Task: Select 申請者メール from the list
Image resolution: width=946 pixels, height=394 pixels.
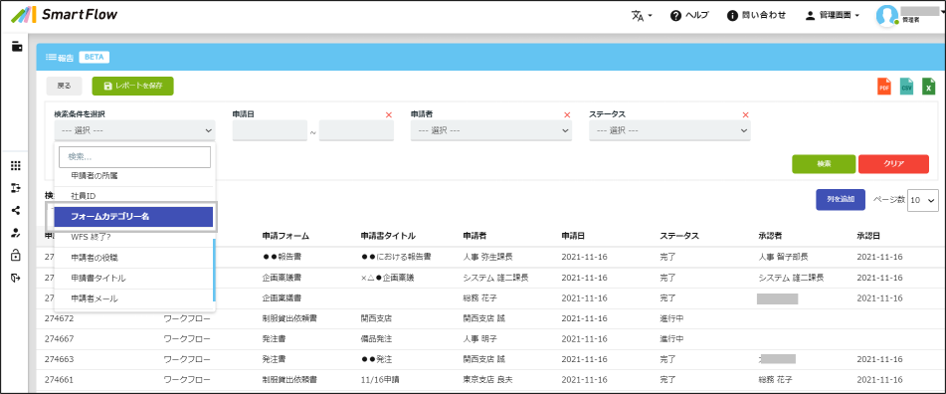Action: tap(134, 299)
